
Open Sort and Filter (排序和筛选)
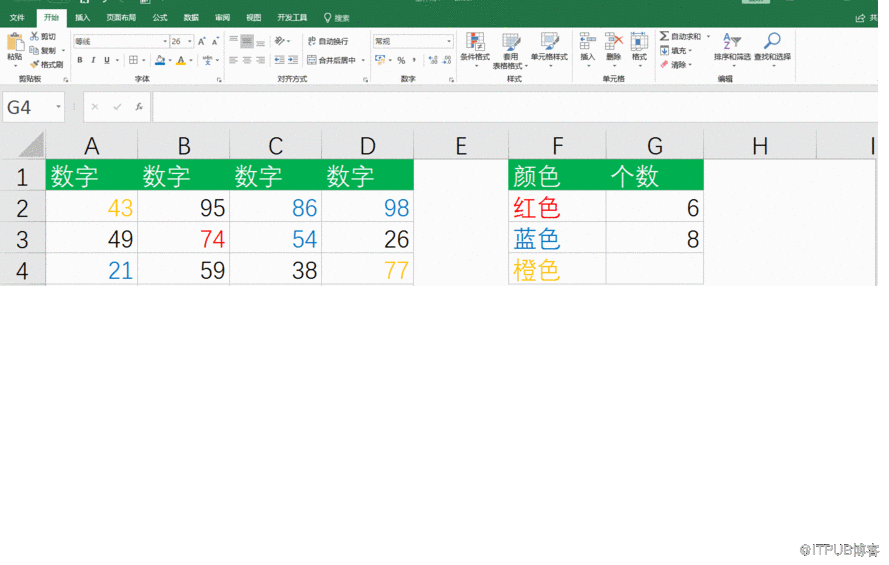pyautogui.click(x=732, y=48)
